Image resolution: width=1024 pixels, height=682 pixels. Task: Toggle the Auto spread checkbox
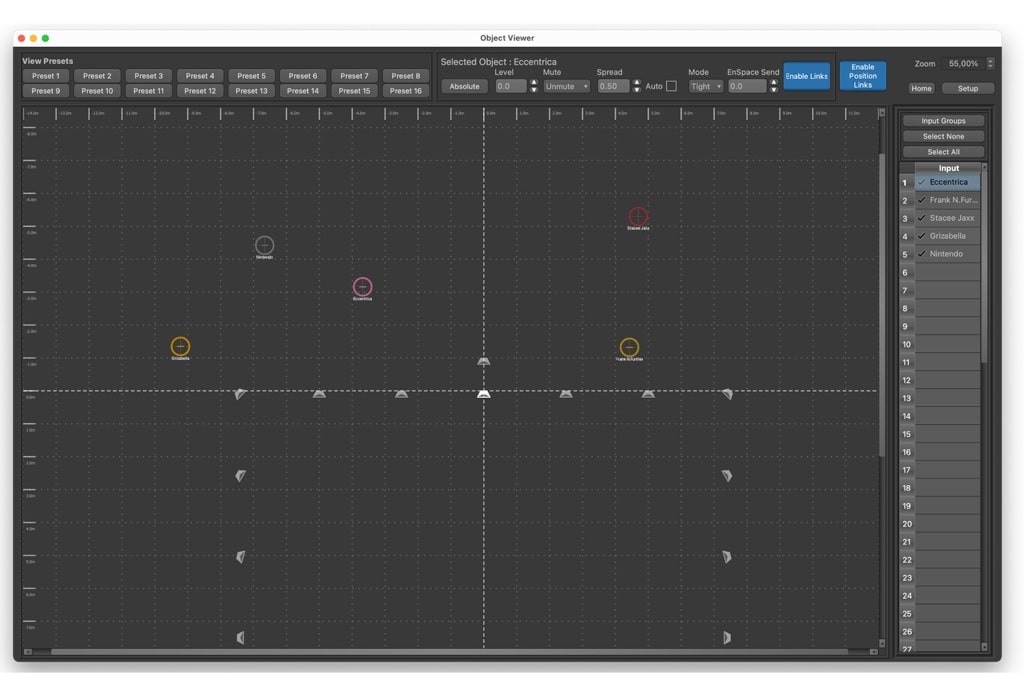(x=671, y=87)
